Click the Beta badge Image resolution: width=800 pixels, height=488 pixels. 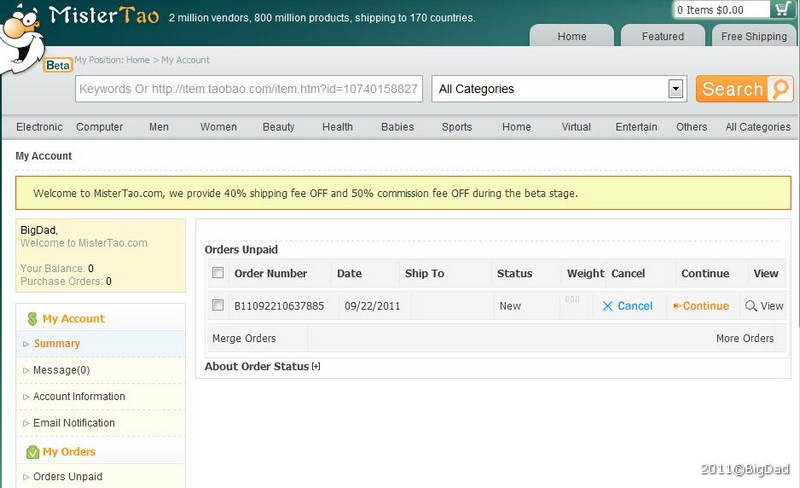(x=58, y=65)
